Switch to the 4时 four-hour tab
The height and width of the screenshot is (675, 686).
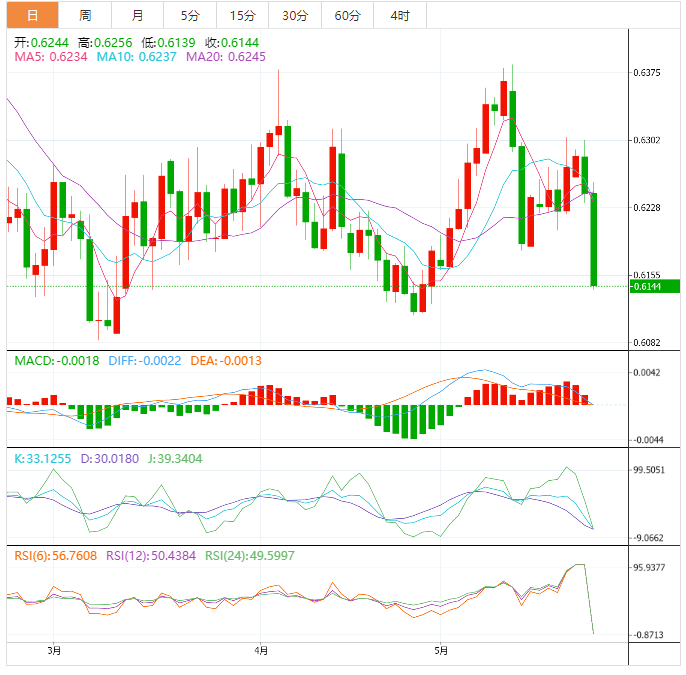pos(400,15)
